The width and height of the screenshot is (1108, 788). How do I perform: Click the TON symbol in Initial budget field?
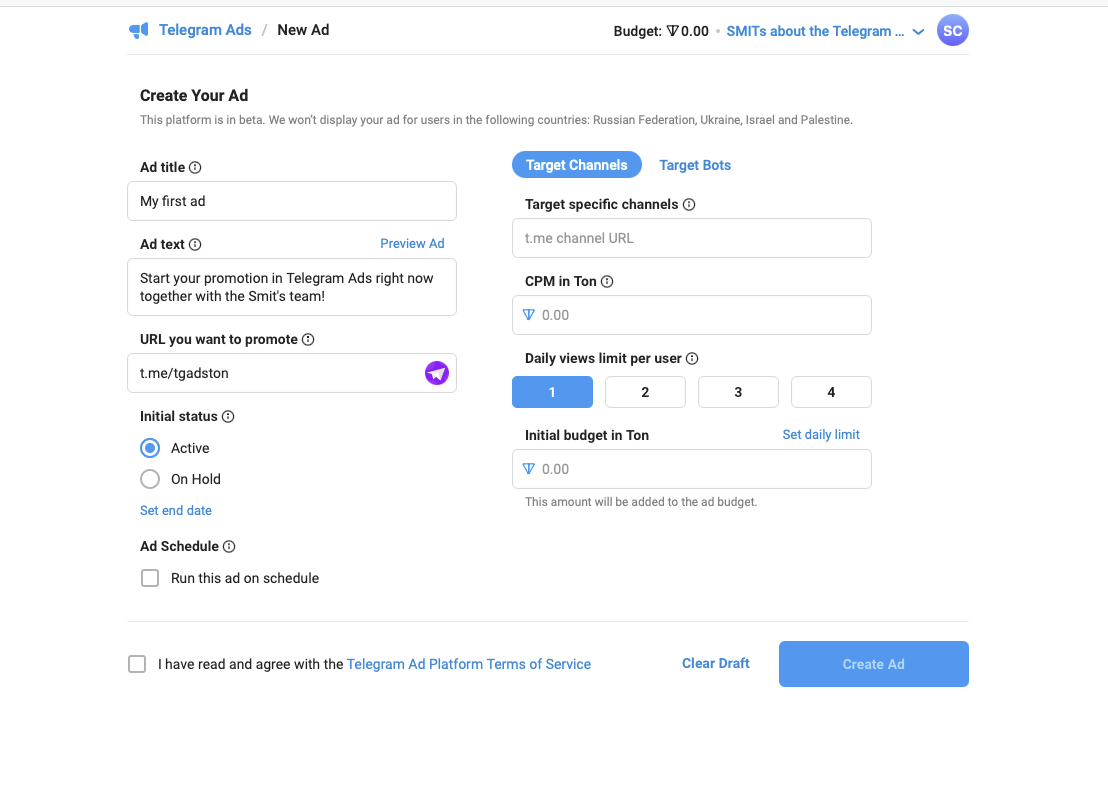click(x=529, y=469)
